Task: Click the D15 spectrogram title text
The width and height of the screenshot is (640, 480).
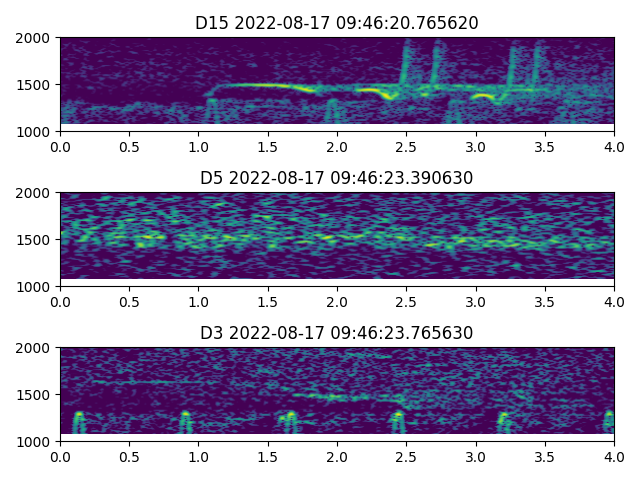Action: coord(337,23)
